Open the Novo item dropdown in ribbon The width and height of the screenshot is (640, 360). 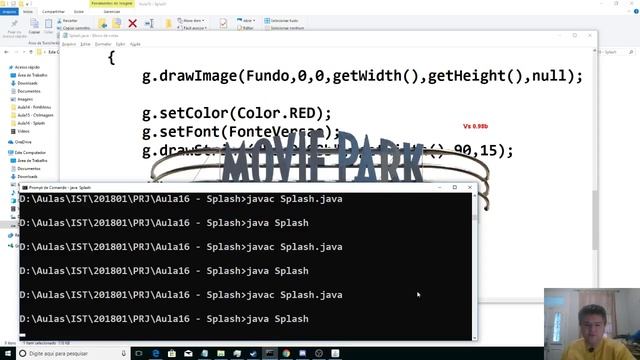191,20
